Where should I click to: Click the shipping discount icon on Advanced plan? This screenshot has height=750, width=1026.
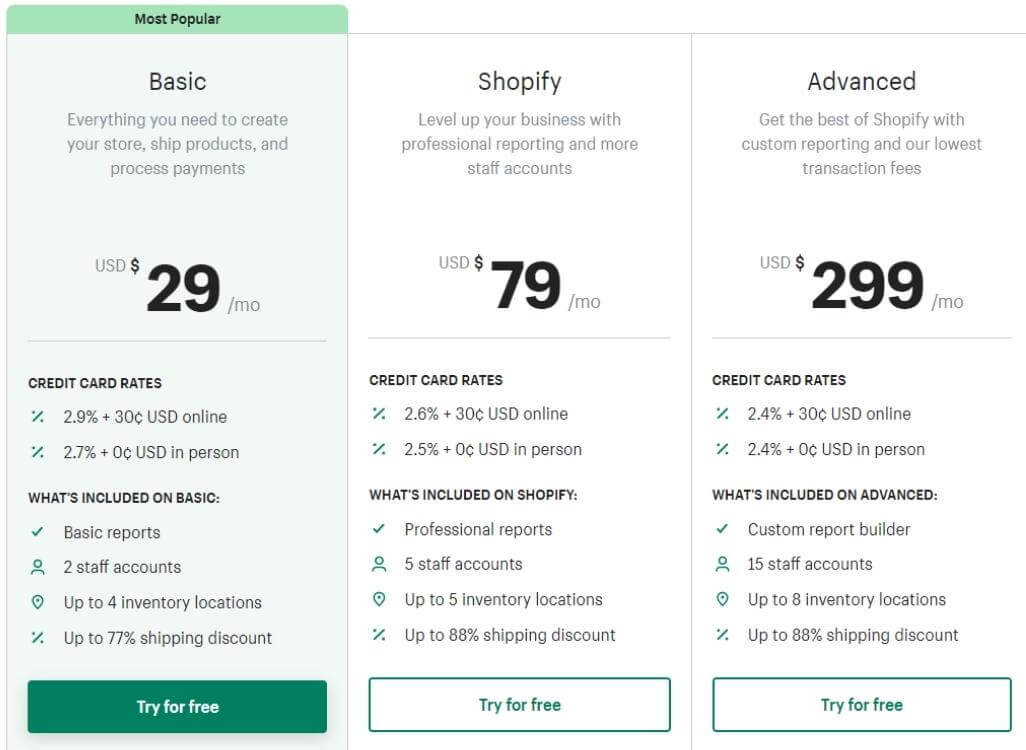tap(720, 634)
